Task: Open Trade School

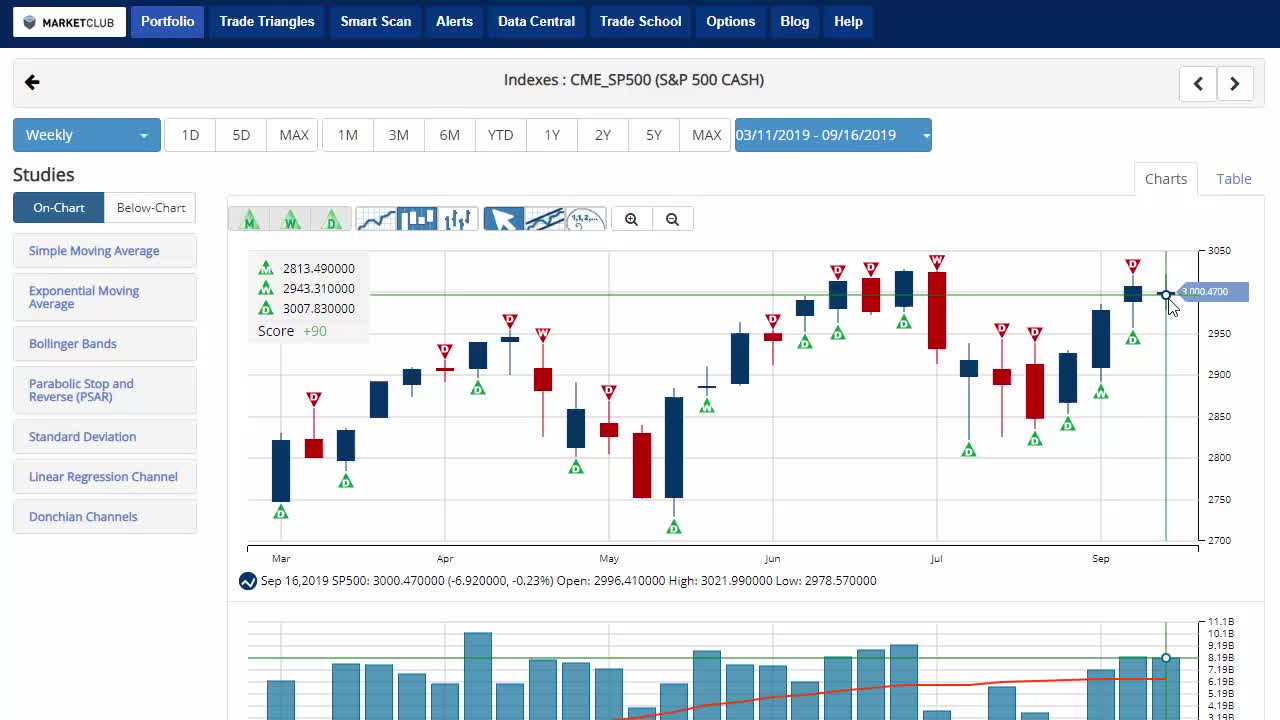Action: (640, 21)
